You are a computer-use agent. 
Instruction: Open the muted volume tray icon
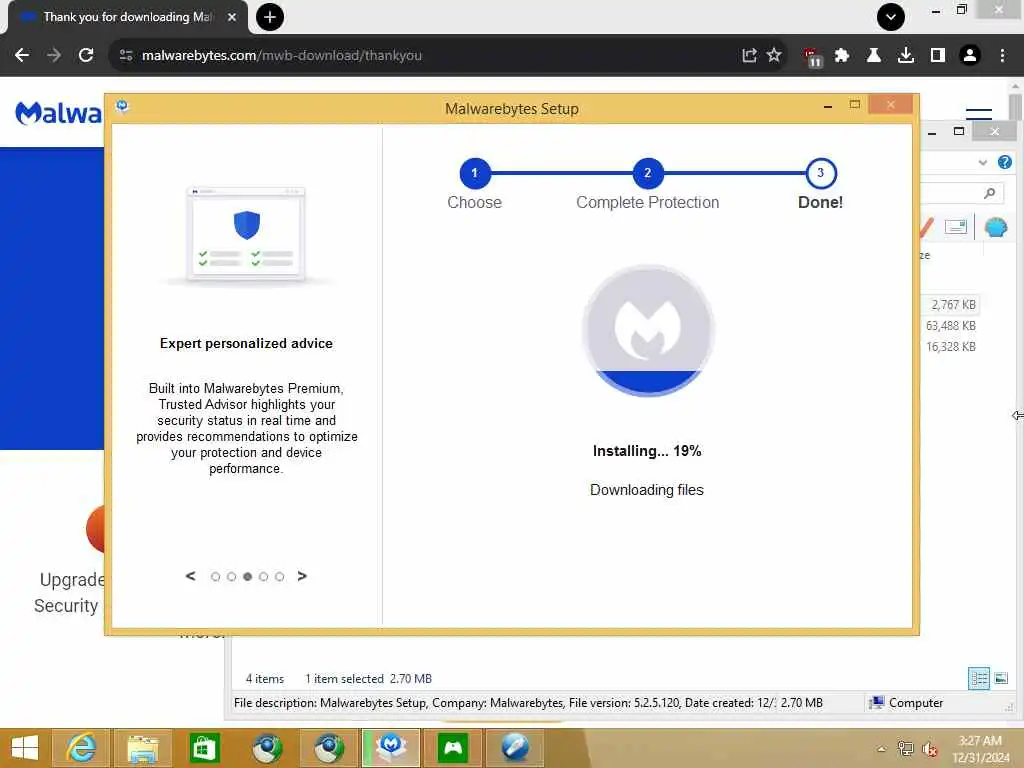coord(929,749)
